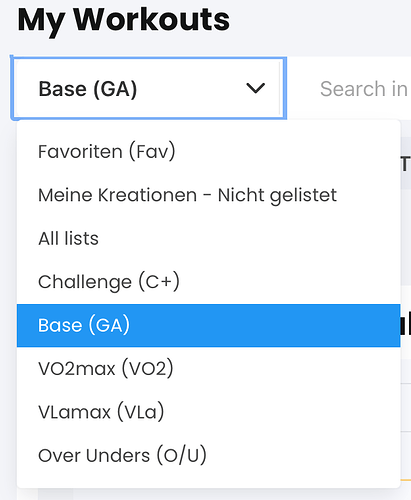
Task: Switch to the C+ challenge category
Action: (x=208, y=282)
